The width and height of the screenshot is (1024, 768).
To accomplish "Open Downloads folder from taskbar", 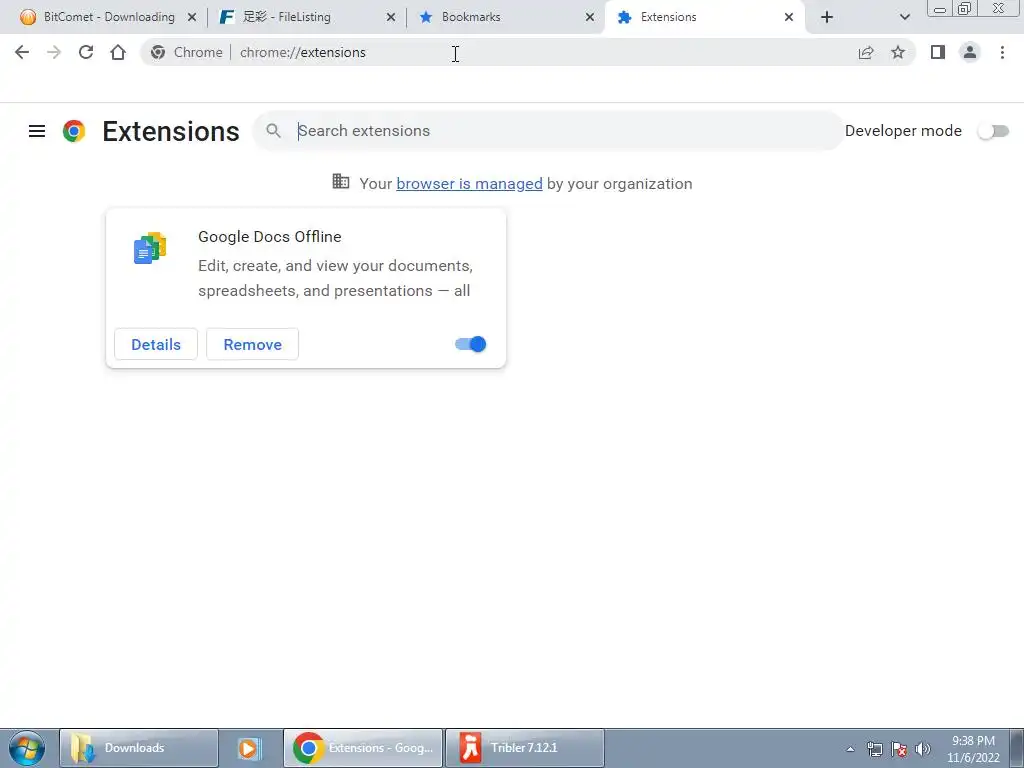I will click(138, 748).
